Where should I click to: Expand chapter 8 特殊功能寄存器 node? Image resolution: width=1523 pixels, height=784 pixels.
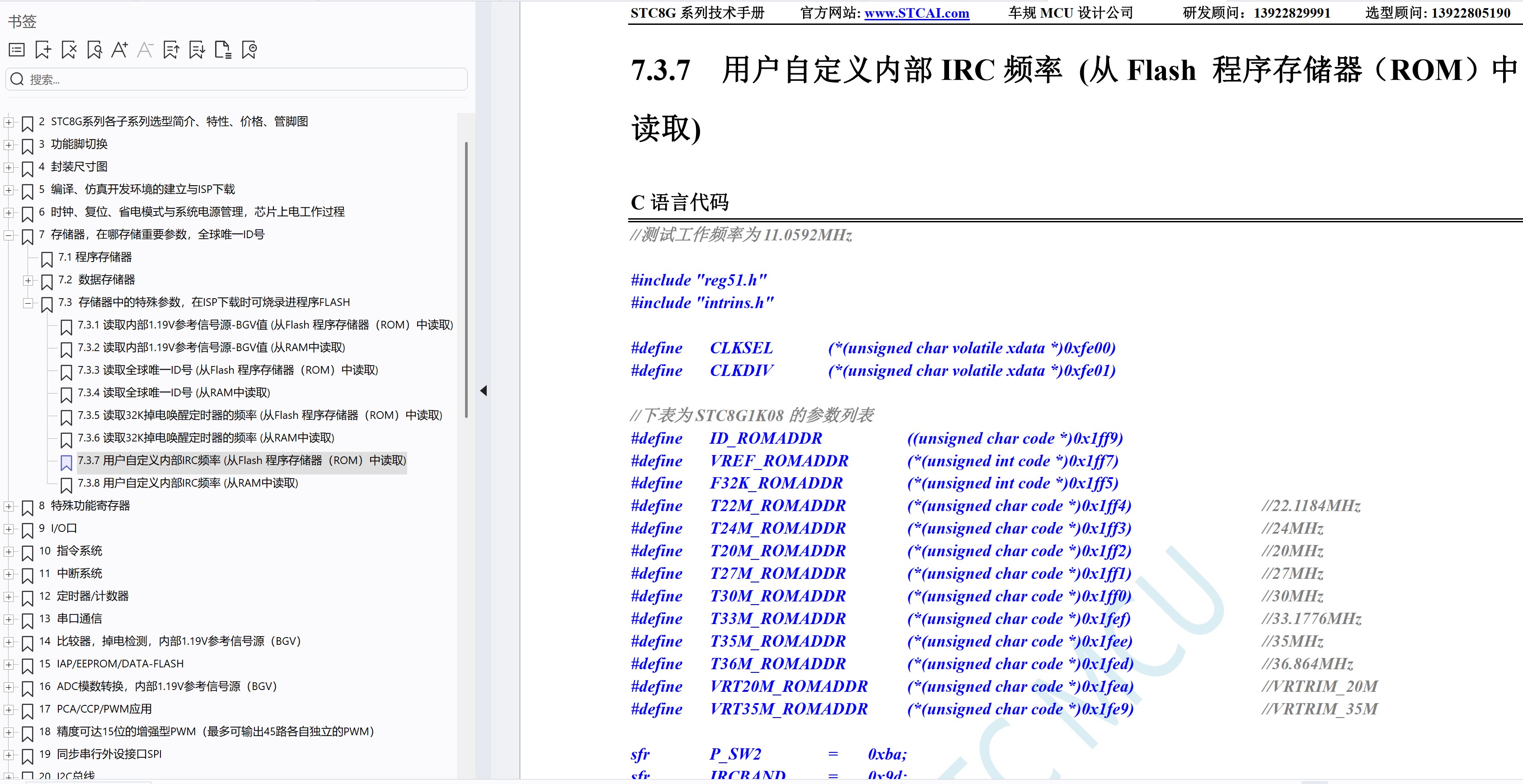tap(8, 507)
